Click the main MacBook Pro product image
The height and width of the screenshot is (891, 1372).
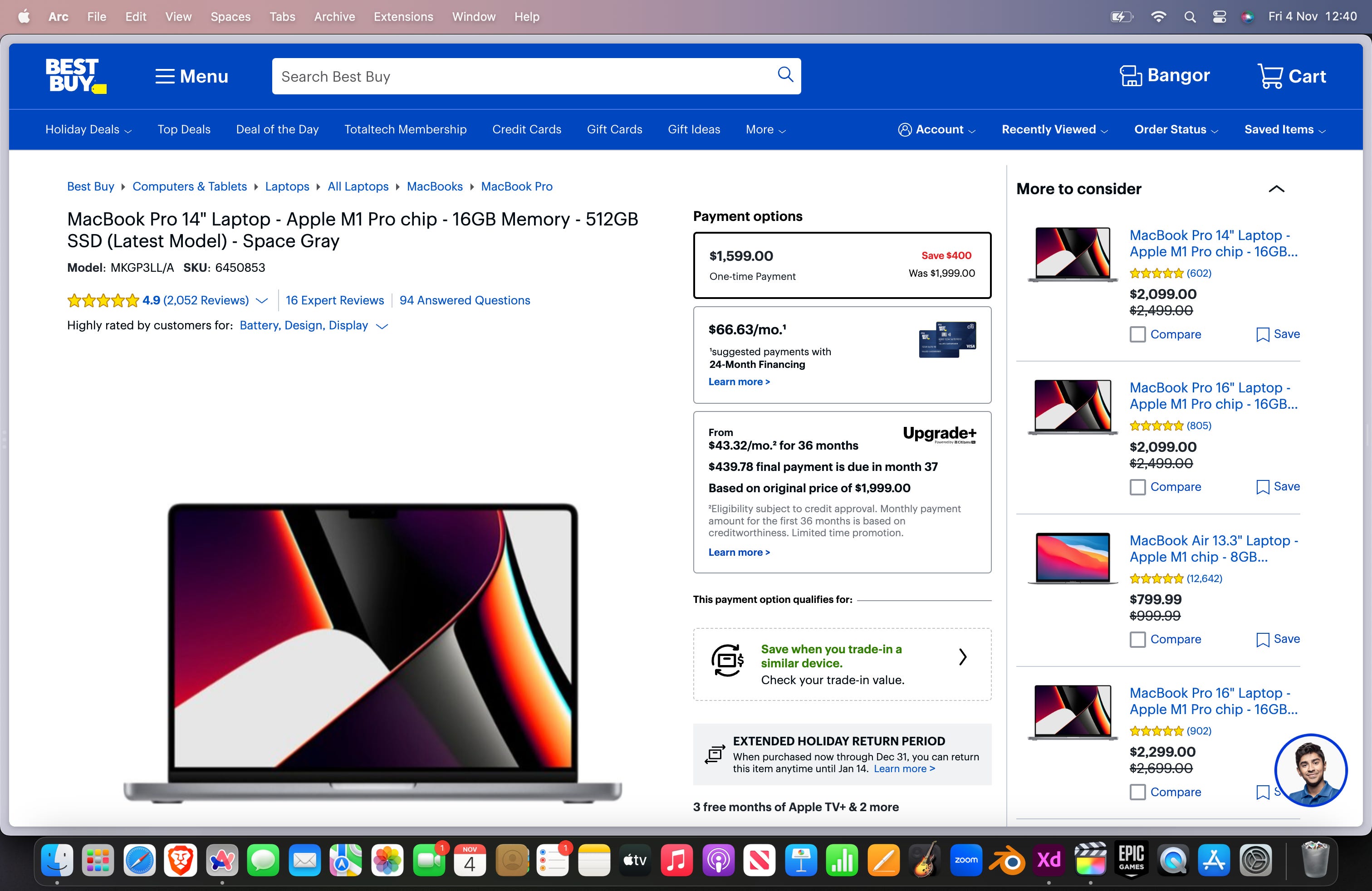pyautogui.click(x=372, y=652)
